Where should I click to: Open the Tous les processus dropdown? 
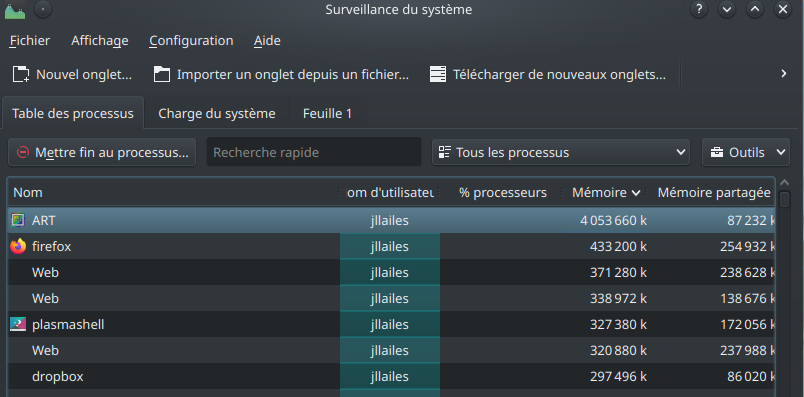(561, 152)
